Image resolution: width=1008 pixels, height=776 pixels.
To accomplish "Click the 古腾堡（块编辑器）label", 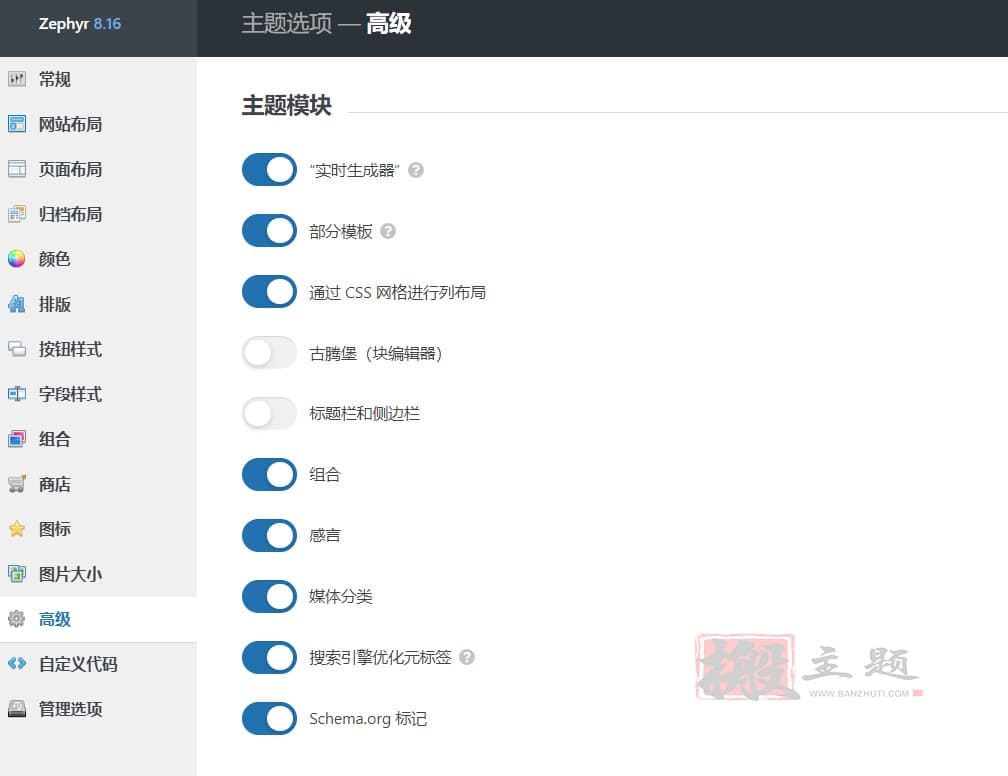I will click(x=375, y=354).
